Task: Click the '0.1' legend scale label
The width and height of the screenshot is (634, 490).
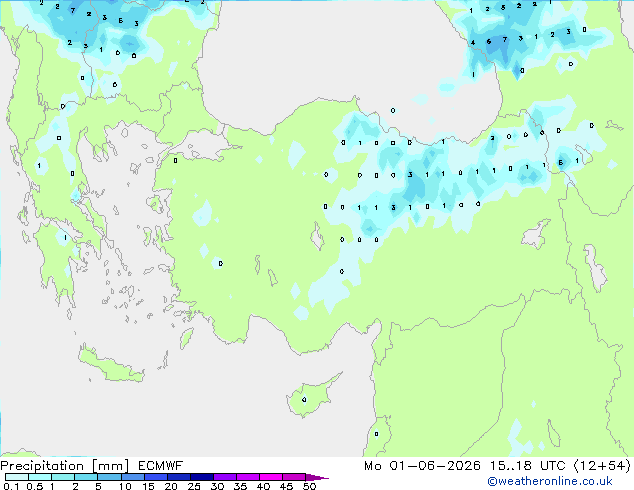Action: 11,486
